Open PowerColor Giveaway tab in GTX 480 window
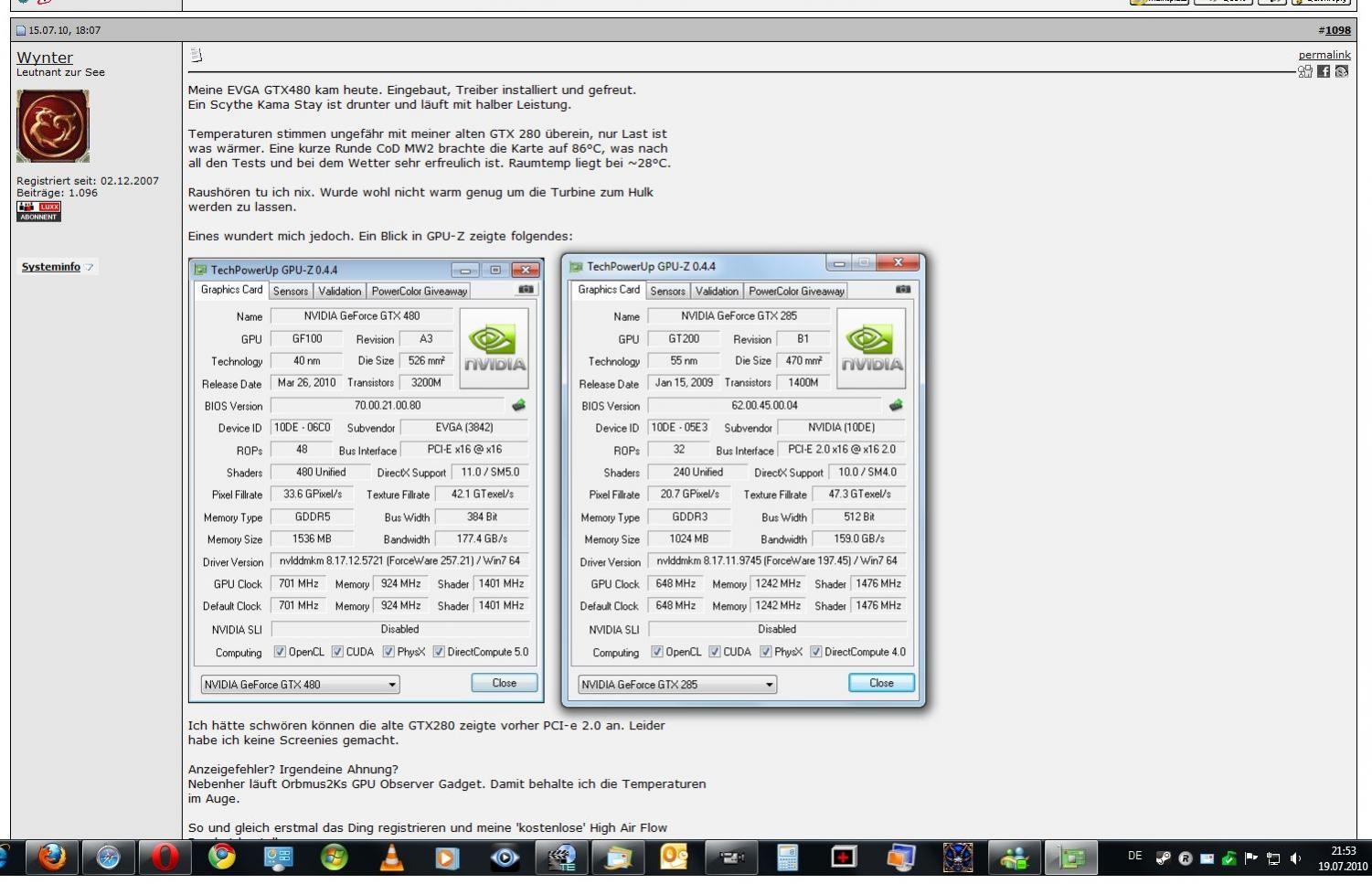This screenshot has width=1372, height=884. [420, 291]
